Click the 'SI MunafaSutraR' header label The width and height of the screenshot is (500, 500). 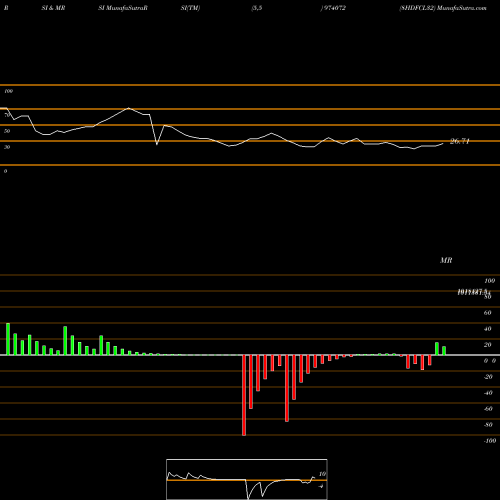pyautogui.click(x=123, y=8)
